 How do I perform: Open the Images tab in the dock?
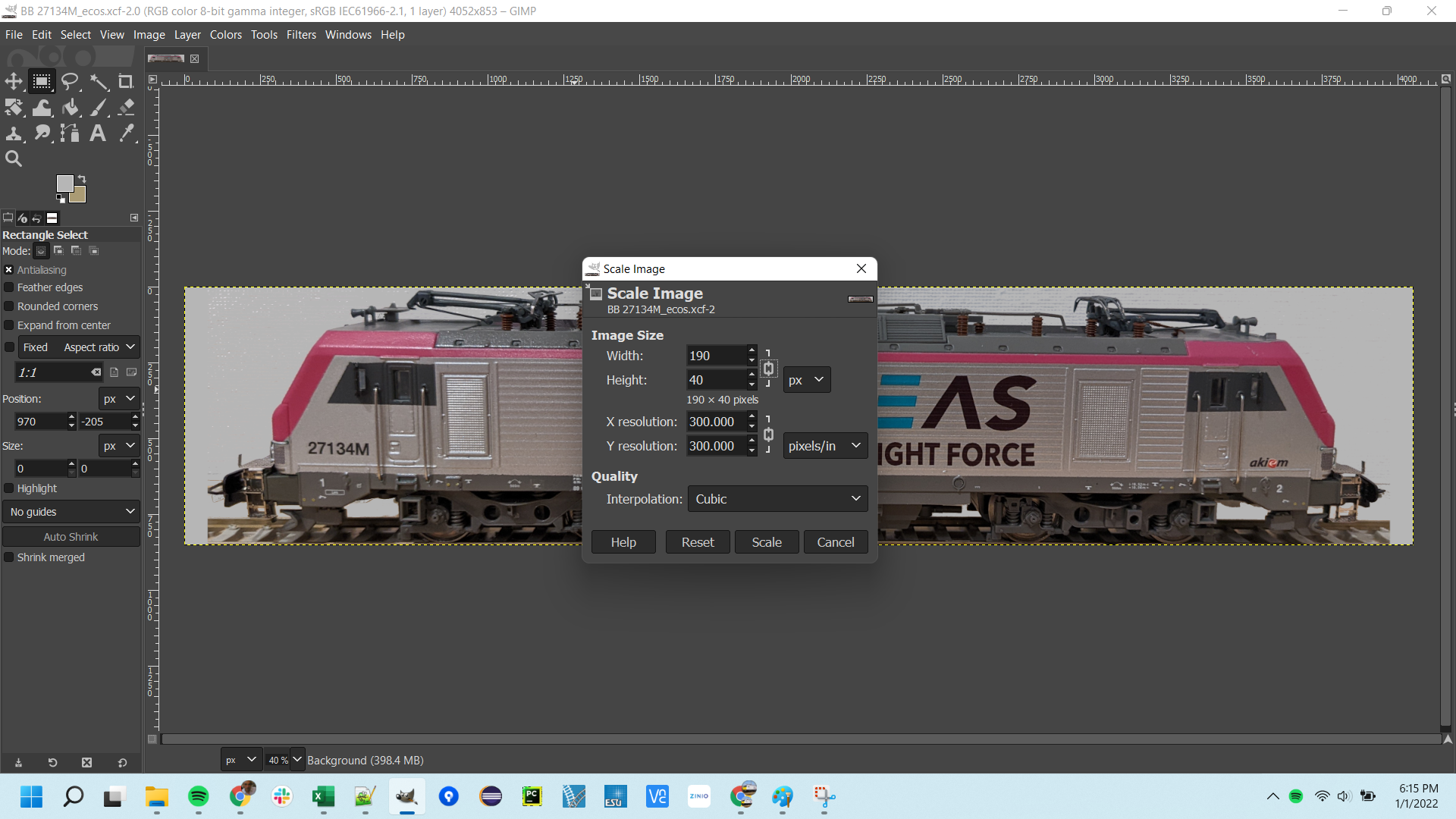[x=52, y=218]
